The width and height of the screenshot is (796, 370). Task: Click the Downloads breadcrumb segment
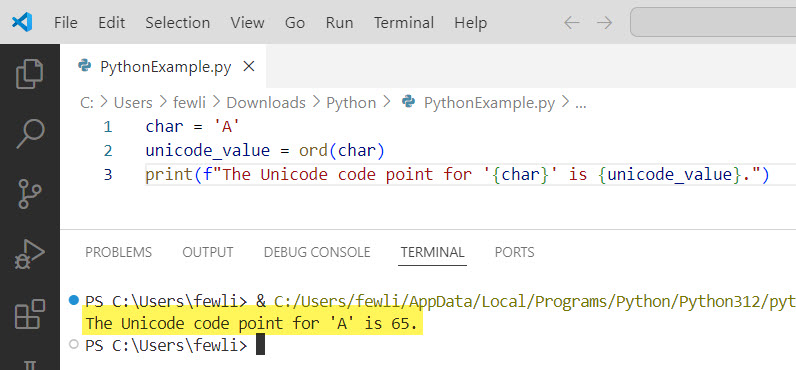tap(266, 103)
